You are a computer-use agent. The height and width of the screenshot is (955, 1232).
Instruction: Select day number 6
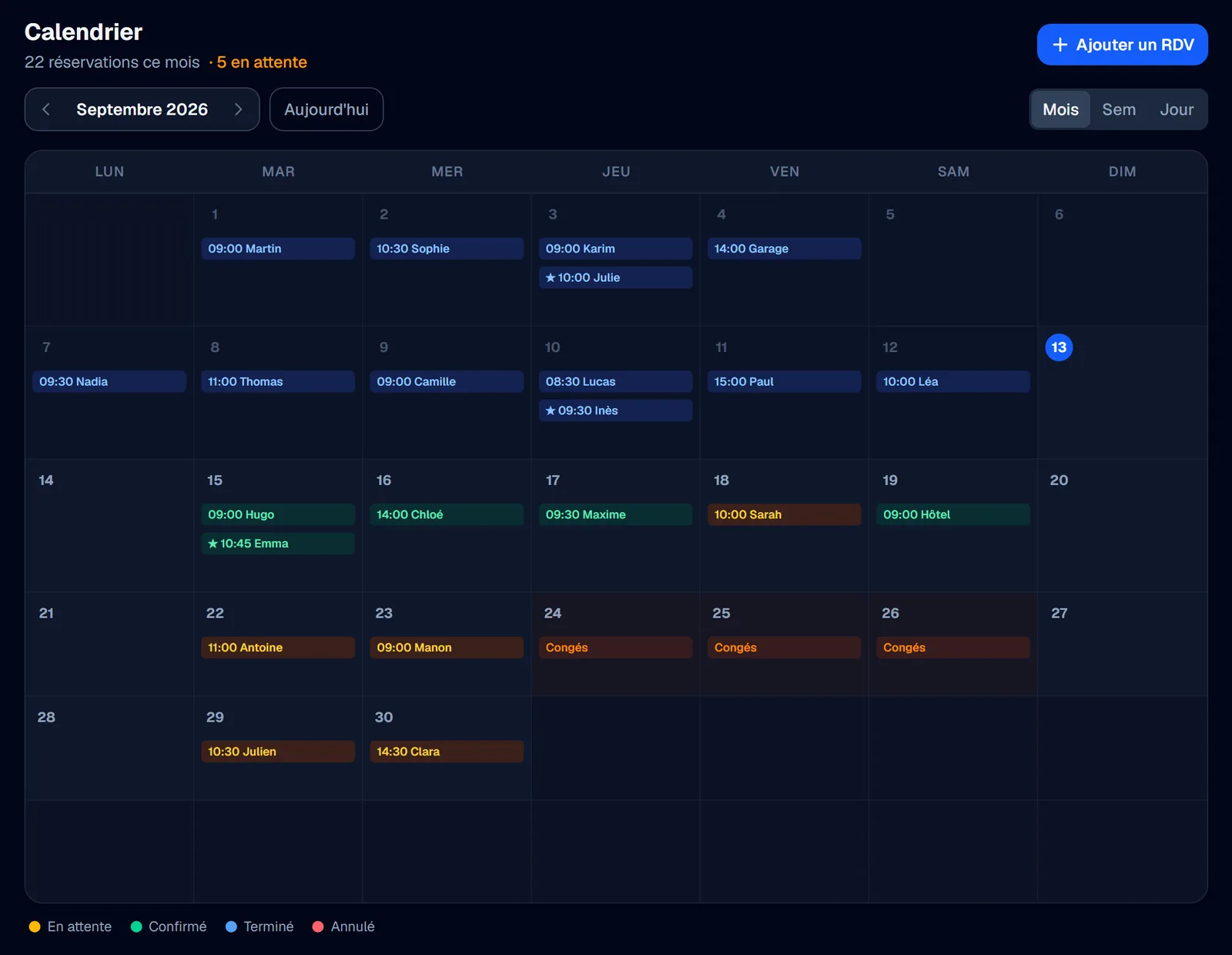[1059, 215]
